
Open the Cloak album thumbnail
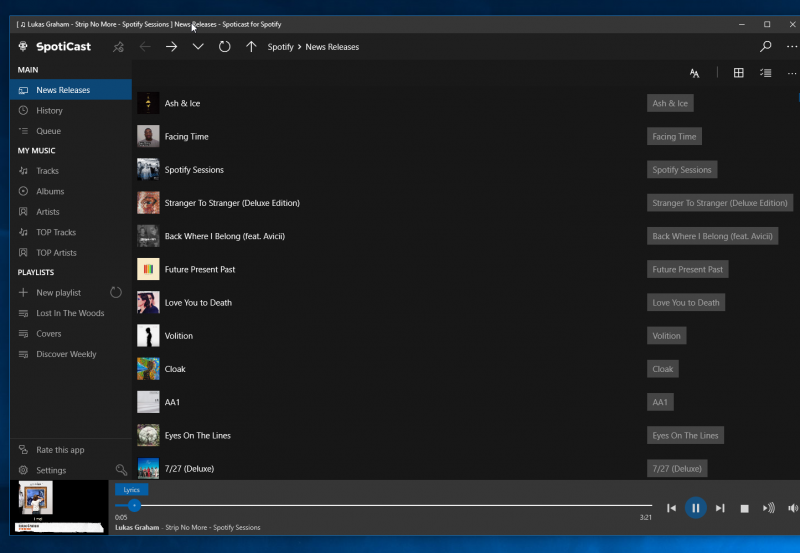148,369
